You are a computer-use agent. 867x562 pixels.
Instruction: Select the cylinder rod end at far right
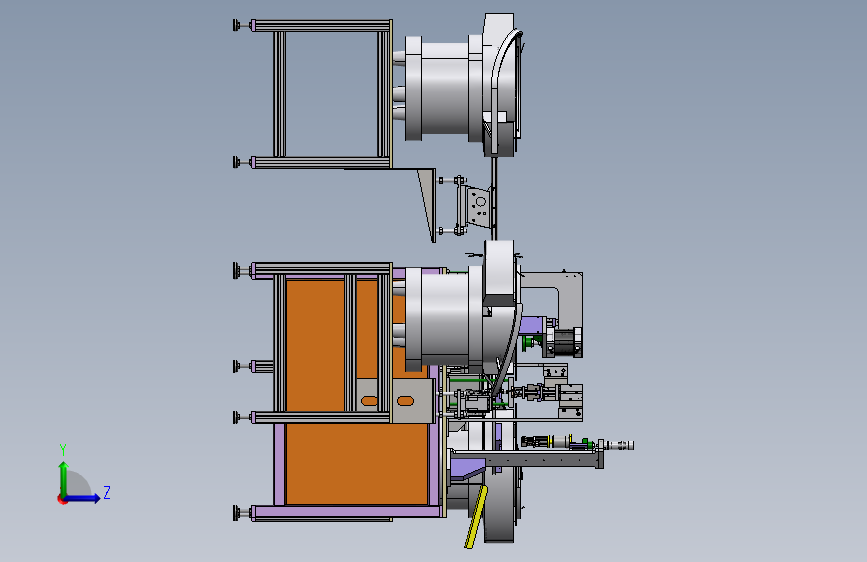[620, 445]
